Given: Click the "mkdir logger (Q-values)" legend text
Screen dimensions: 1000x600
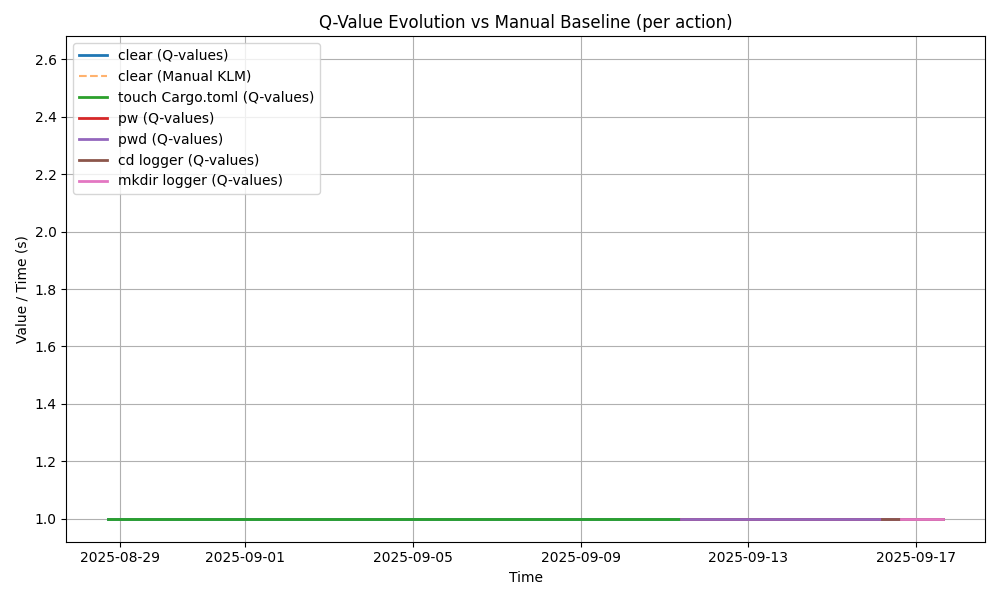Looking at the screenshot, I should [x=200, y=181].
